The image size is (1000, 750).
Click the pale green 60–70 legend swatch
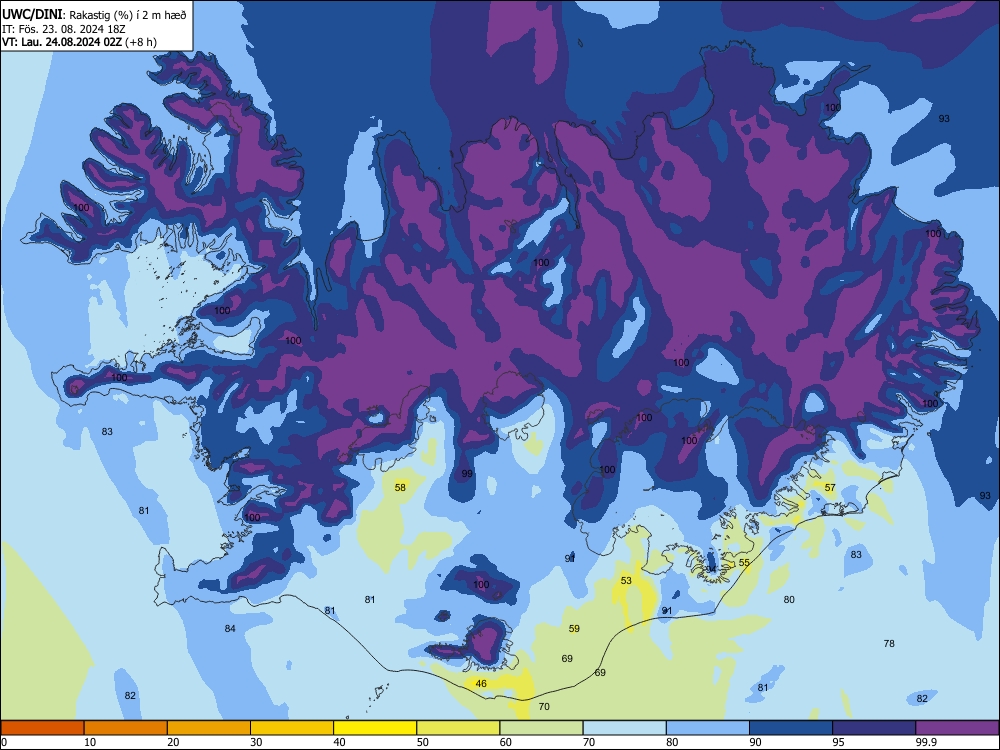click(x=541, y=728)
